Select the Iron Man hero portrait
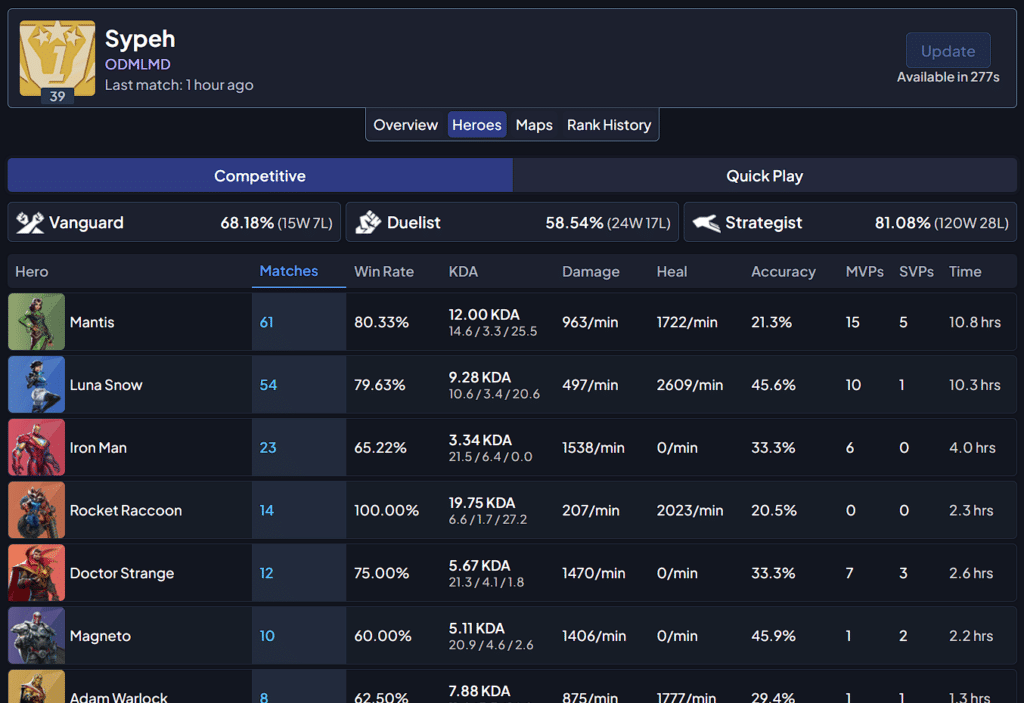 (37, 447)
